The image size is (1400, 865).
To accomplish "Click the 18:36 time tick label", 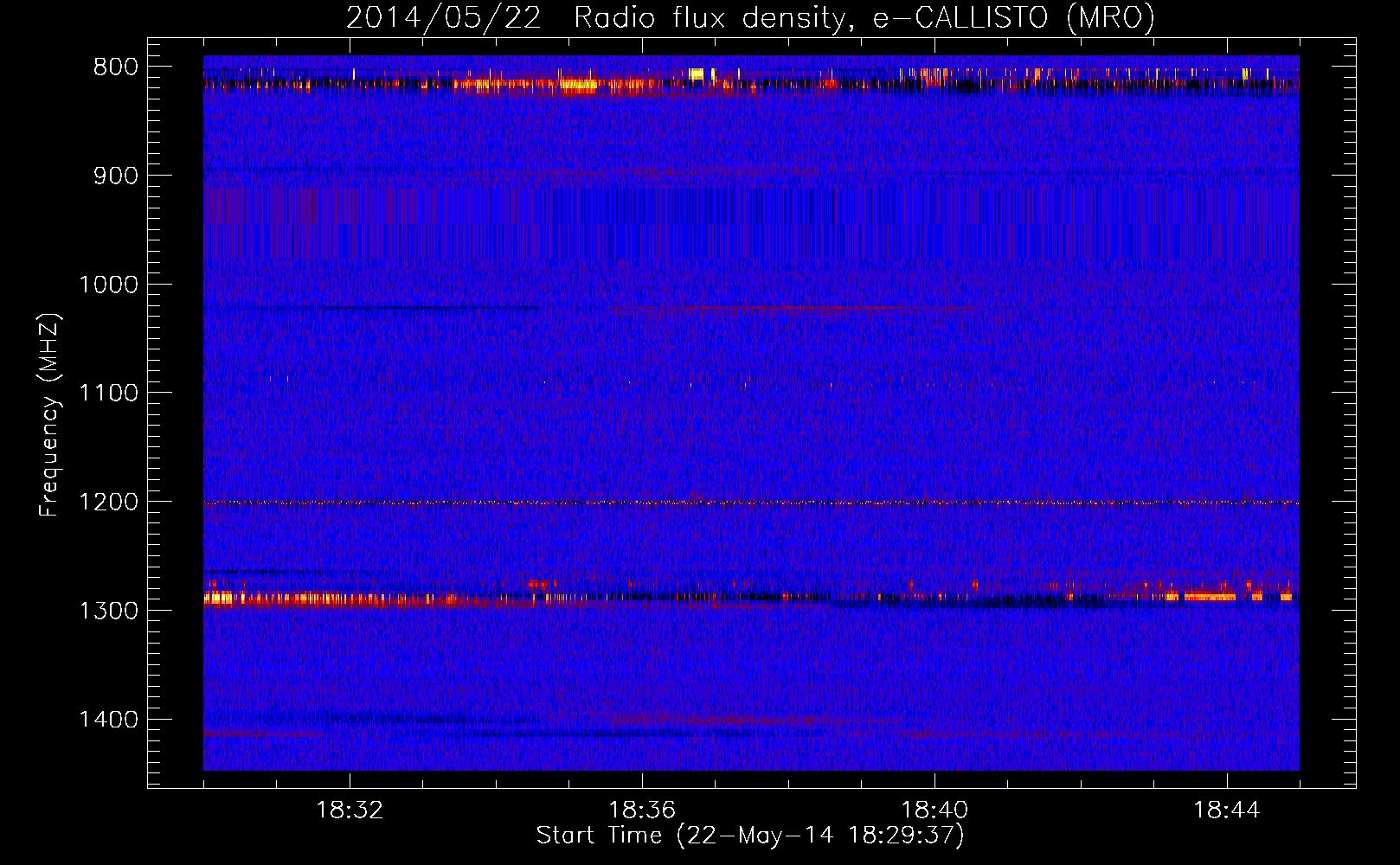I will pyautogui.click(x=642, y=811).
